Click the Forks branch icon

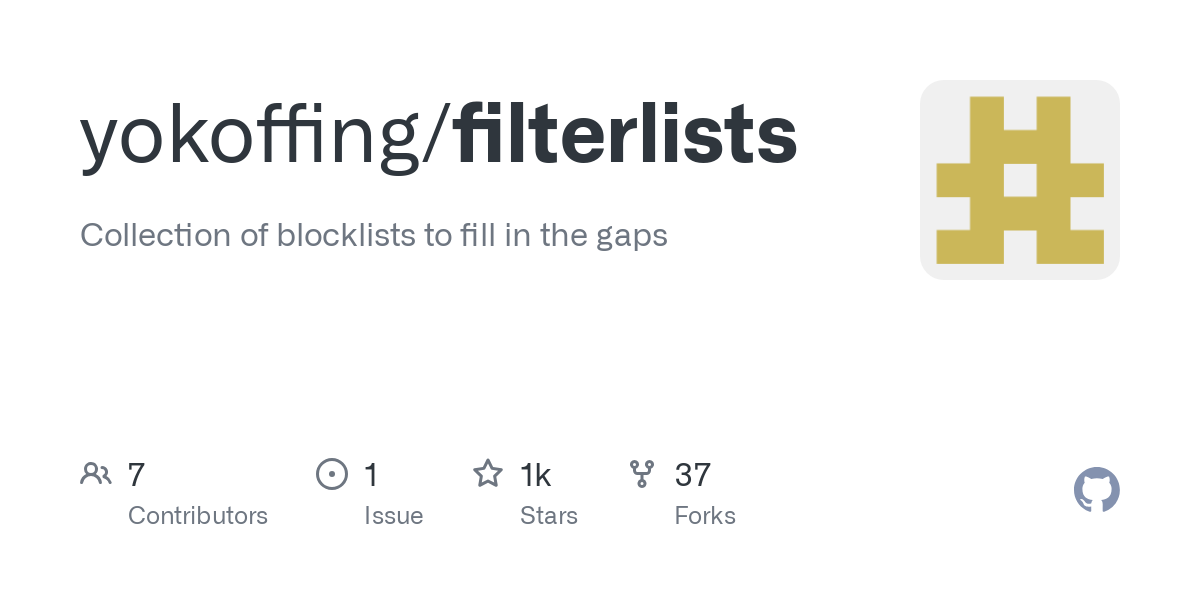click(642, 473)
